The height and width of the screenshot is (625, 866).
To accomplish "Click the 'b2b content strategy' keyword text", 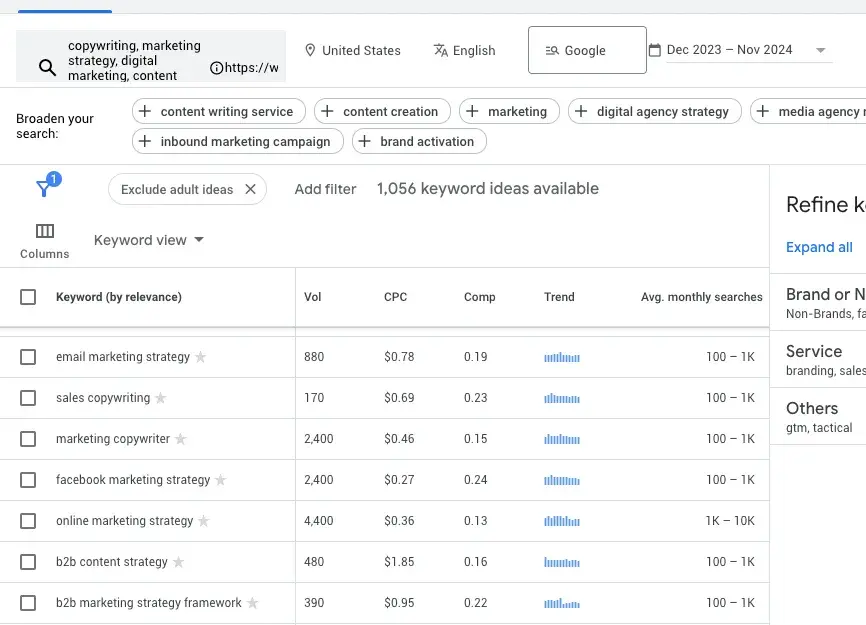I will (x=112, y=562).
